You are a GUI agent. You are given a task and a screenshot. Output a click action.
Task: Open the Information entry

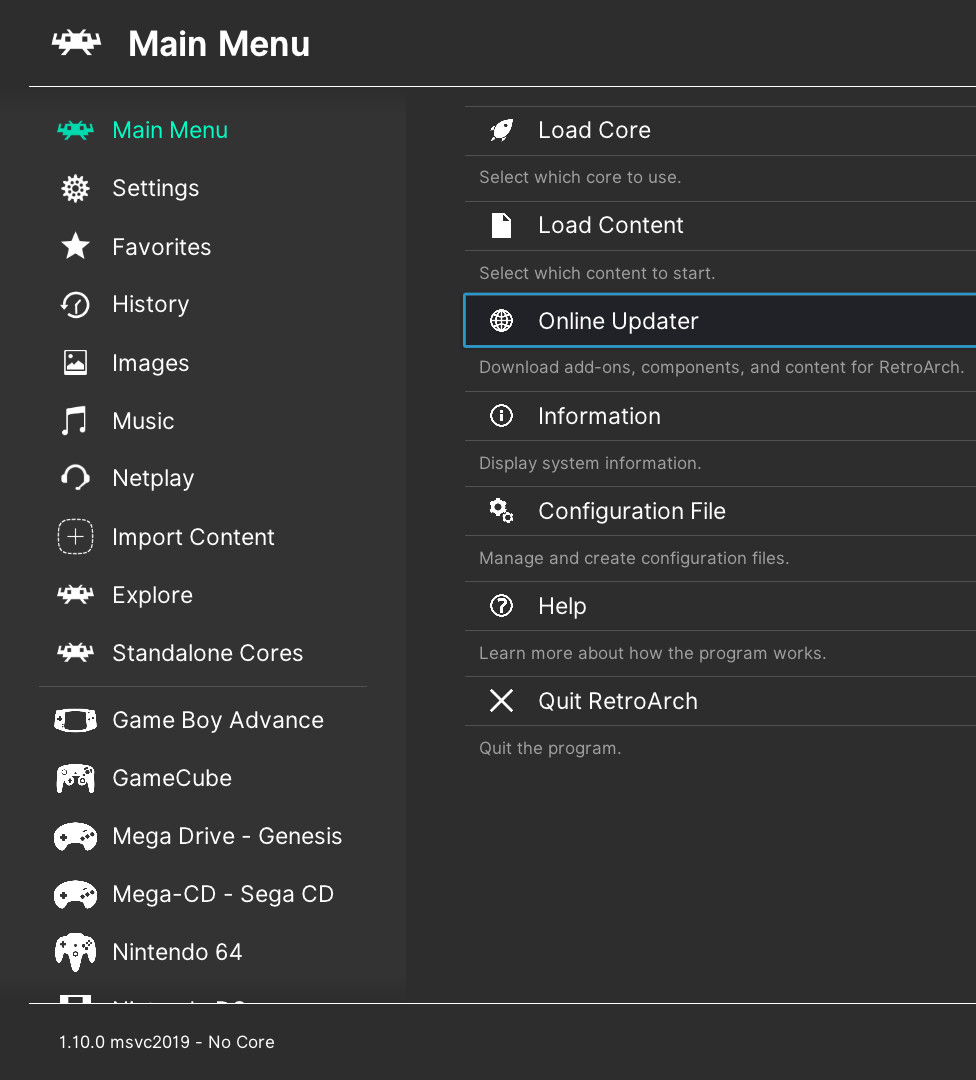tap(720, 416)
